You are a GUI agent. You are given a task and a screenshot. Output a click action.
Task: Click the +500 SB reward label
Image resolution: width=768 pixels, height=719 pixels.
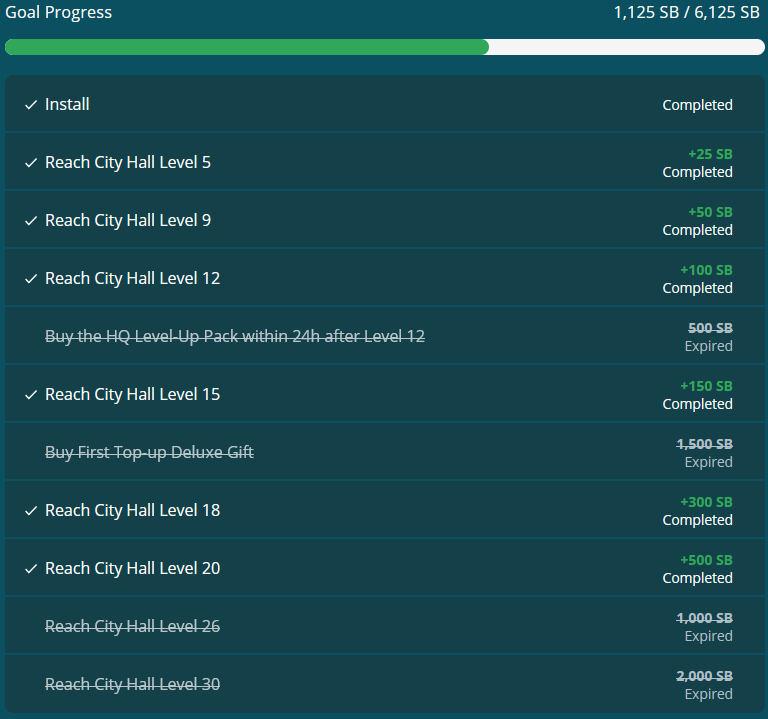(710, 560)
